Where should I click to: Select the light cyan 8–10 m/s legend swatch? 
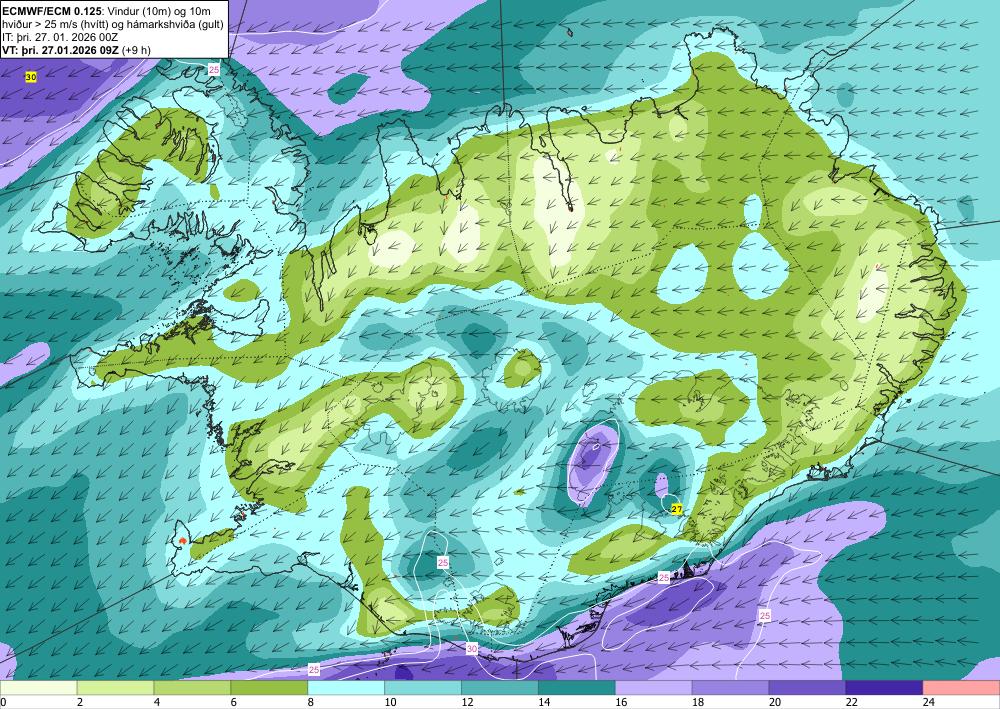[346, 688]
